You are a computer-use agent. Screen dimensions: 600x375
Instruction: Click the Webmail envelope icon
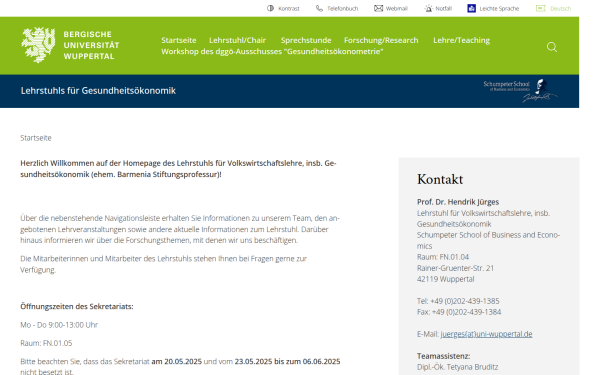(x=378, y=8)
